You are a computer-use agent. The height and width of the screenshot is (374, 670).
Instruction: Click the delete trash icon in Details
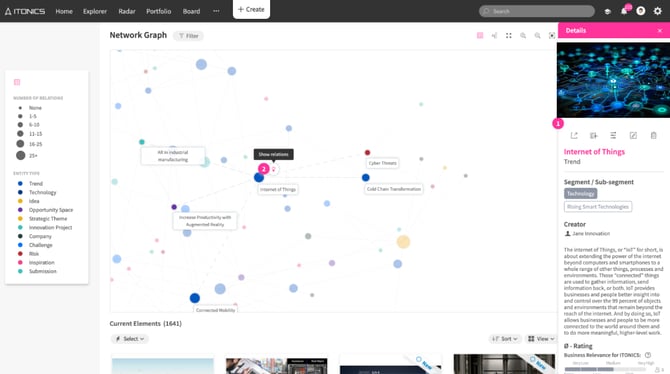click(x=653, y=135)
